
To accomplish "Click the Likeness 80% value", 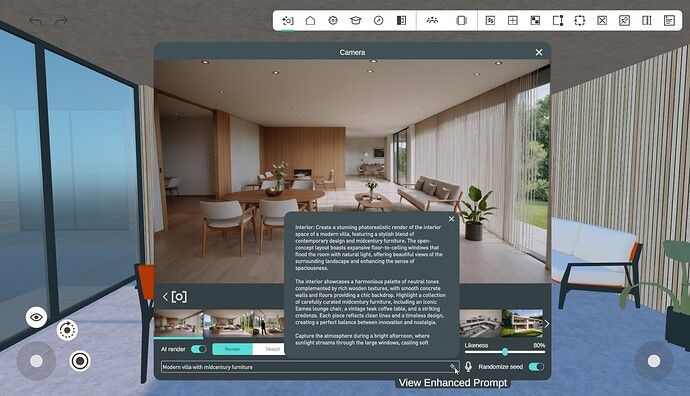I will tap(539, 345).
